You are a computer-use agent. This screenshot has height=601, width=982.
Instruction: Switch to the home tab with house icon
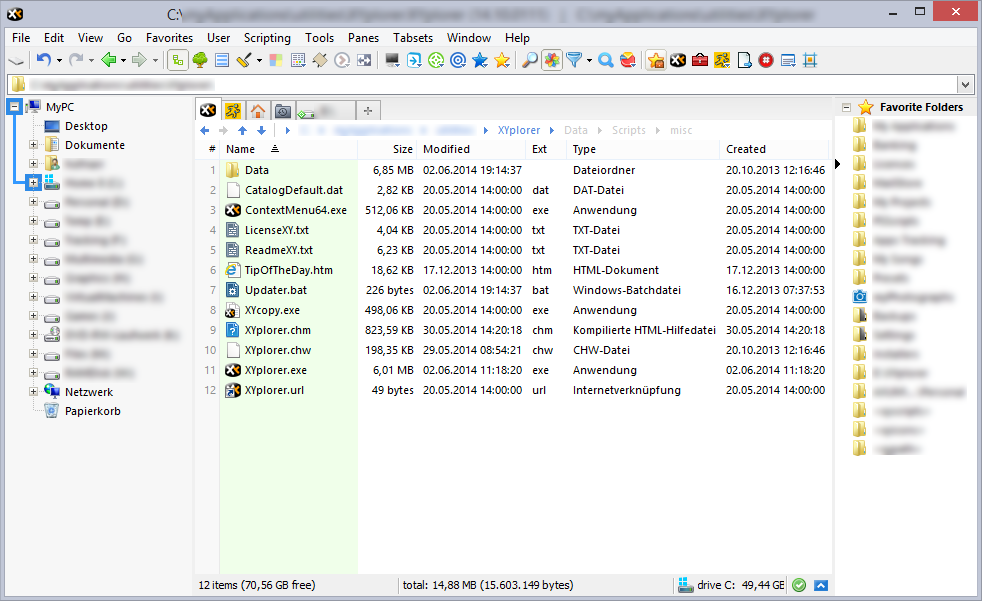click(258, 110)
